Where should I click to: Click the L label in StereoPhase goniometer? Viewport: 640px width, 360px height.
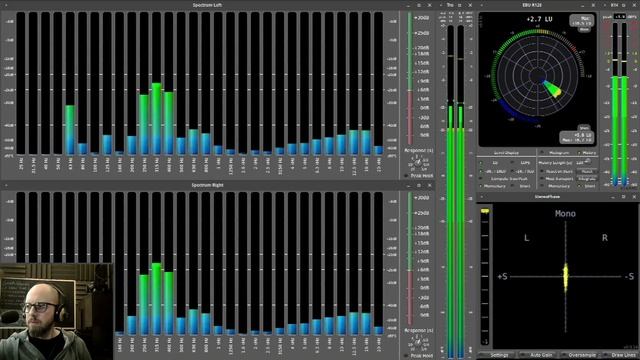tap(527, 238)
